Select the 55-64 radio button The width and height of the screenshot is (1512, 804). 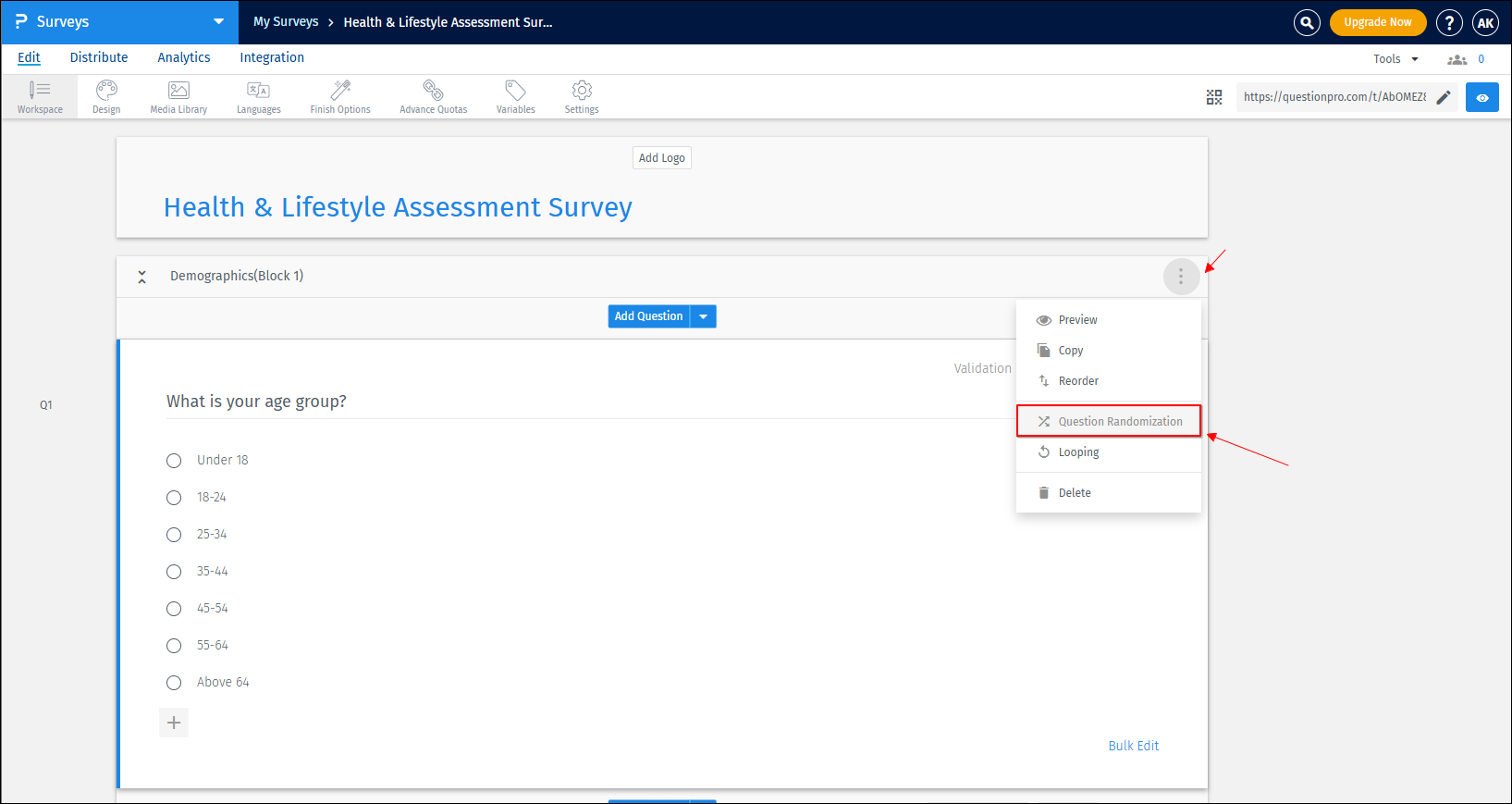(174, 646)
